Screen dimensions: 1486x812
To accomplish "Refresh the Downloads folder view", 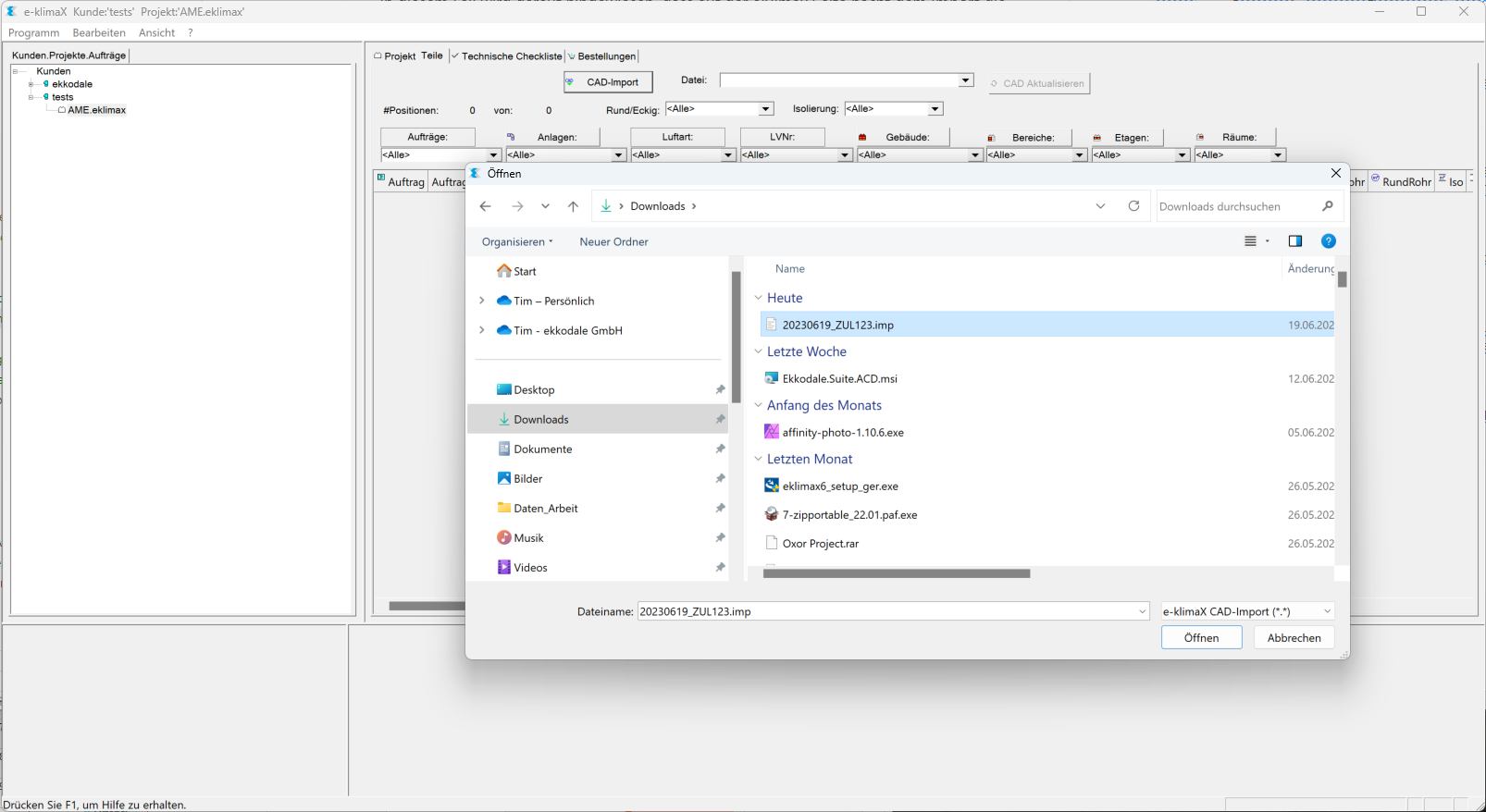I will (1133, 206).
